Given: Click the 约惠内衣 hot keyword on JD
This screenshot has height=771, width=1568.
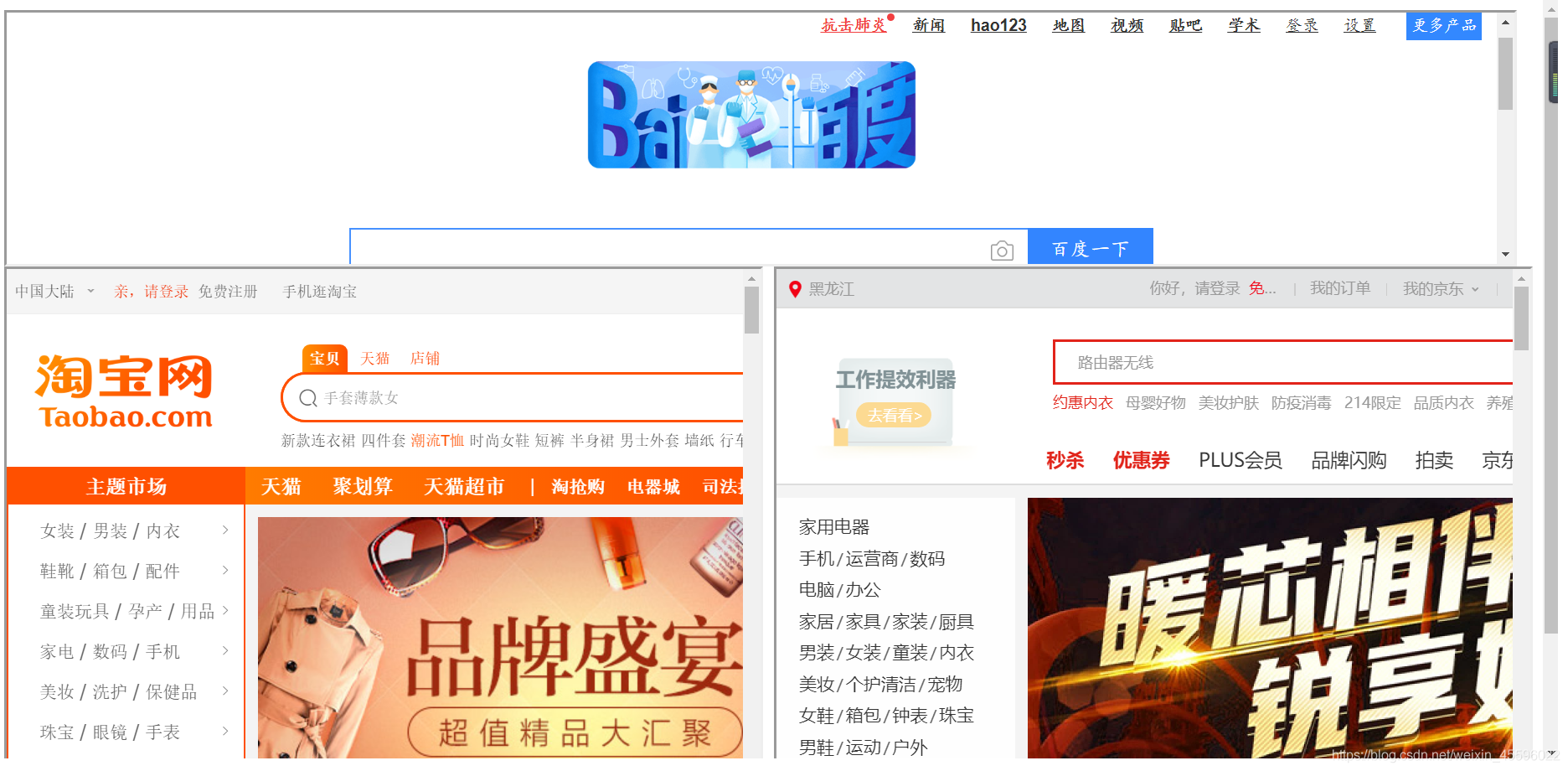Looking at the screenshot, I should click(1083, 403).
